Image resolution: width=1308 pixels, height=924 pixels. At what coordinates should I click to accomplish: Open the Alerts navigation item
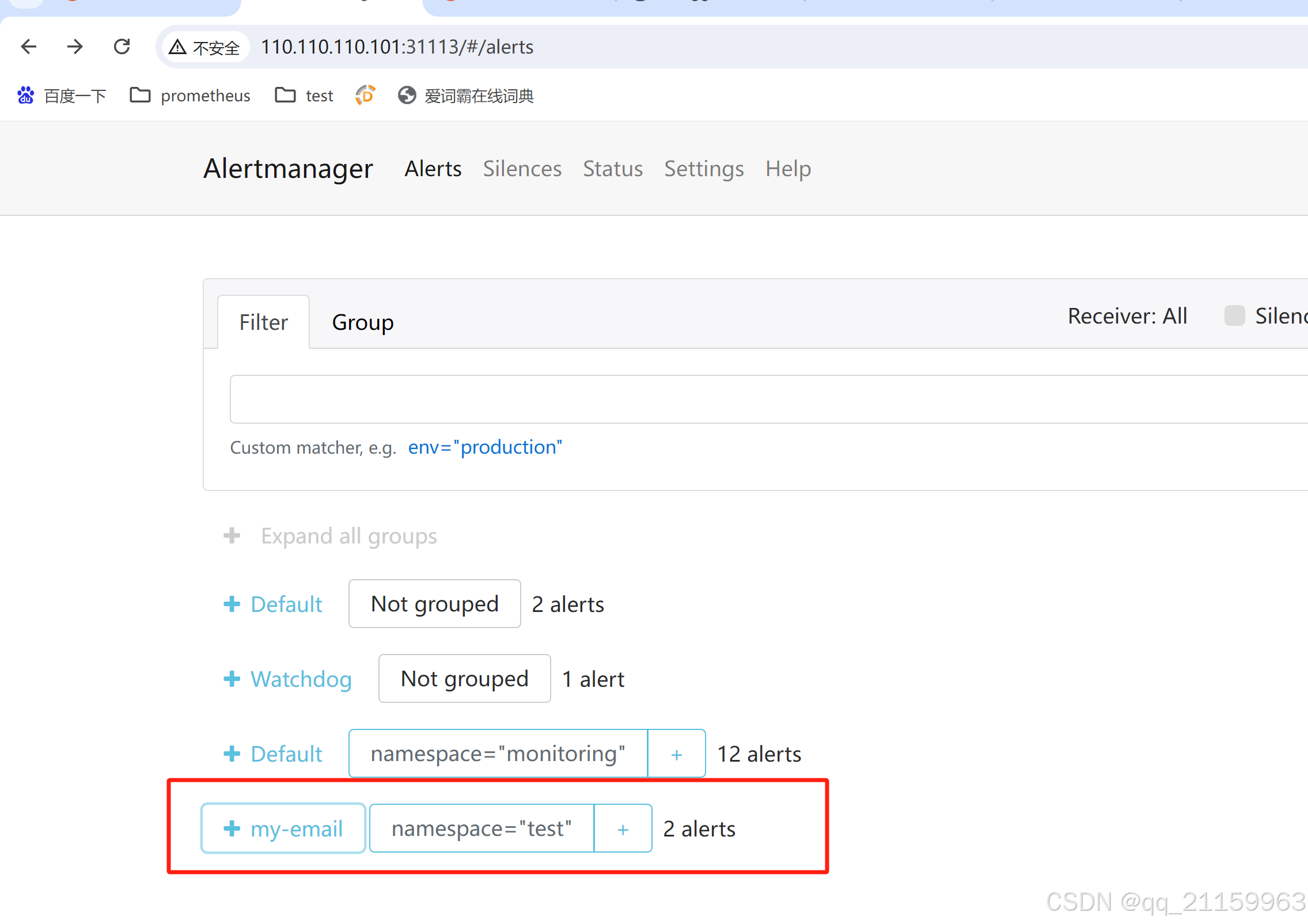433,169
